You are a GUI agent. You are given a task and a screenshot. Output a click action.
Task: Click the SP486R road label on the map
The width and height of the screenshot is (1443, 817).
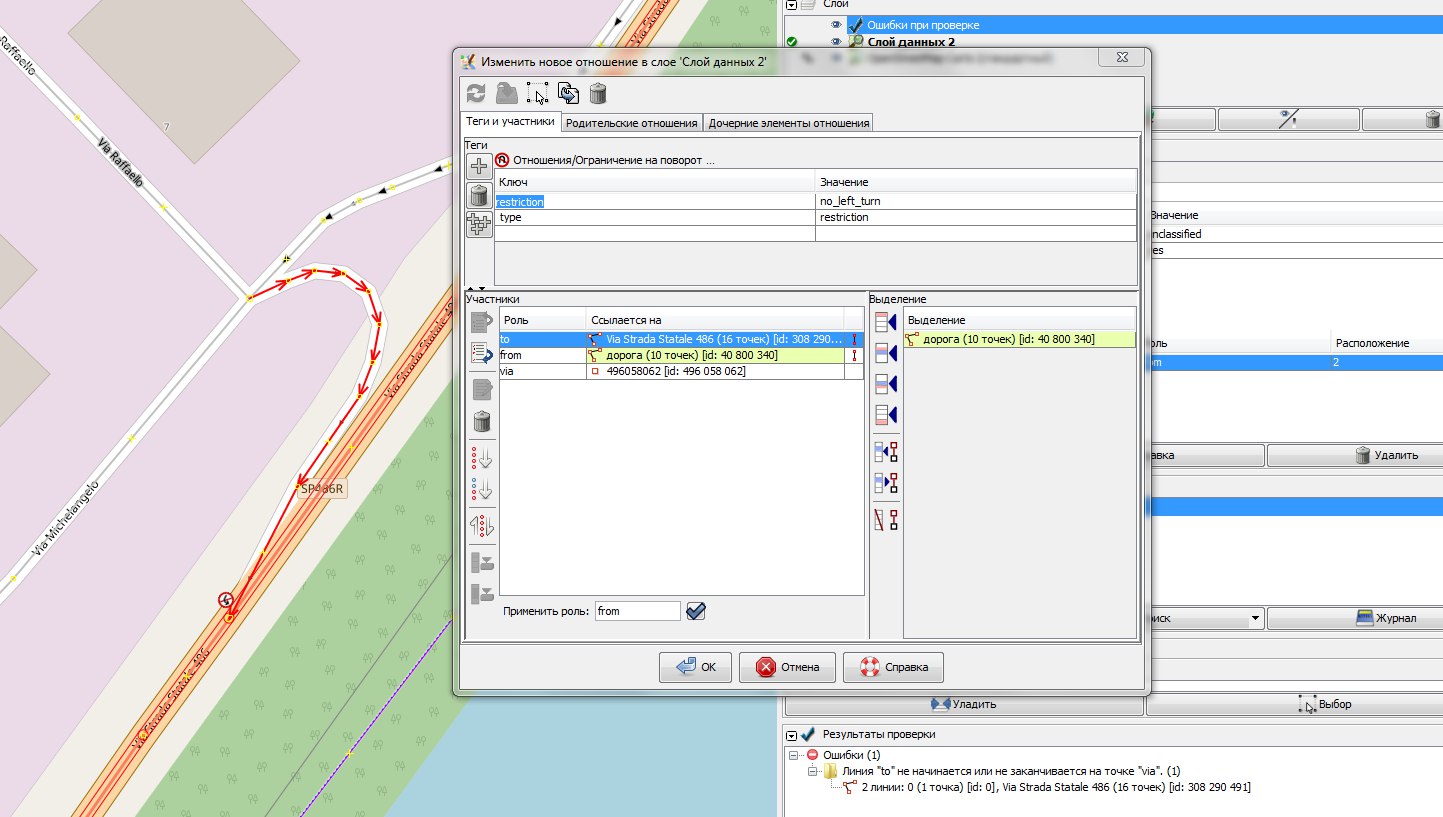(322, 489)
